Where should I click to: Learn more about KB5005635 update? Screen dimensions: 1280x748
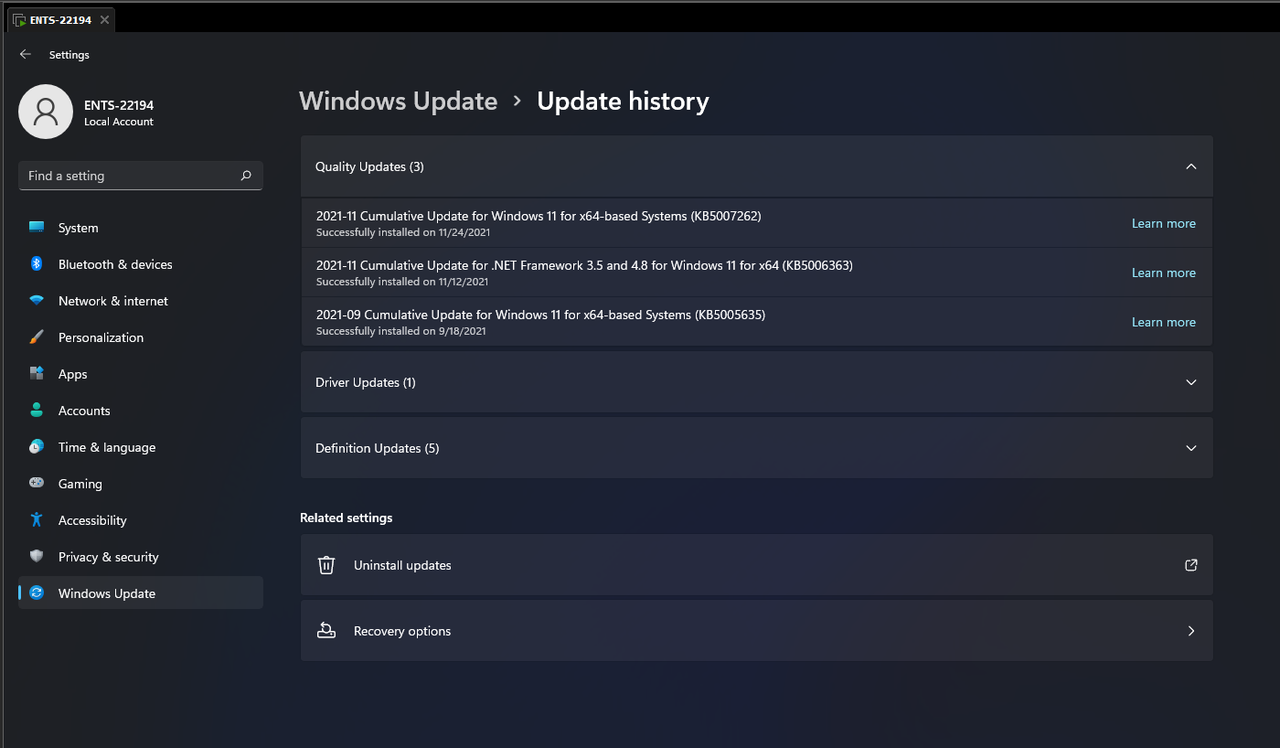coord(1163,322)
